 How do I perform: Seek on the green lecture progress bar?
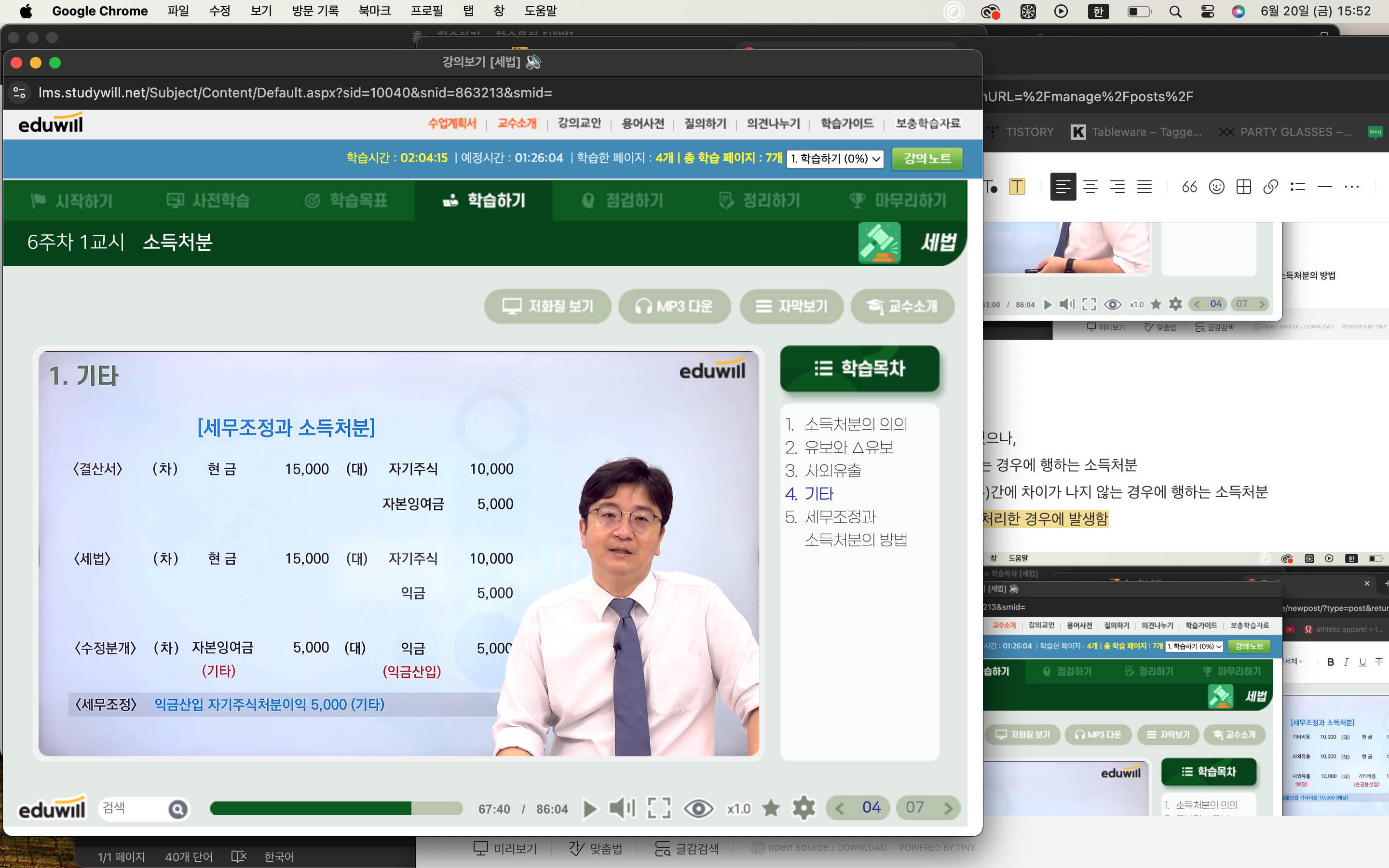click(336, 808)
